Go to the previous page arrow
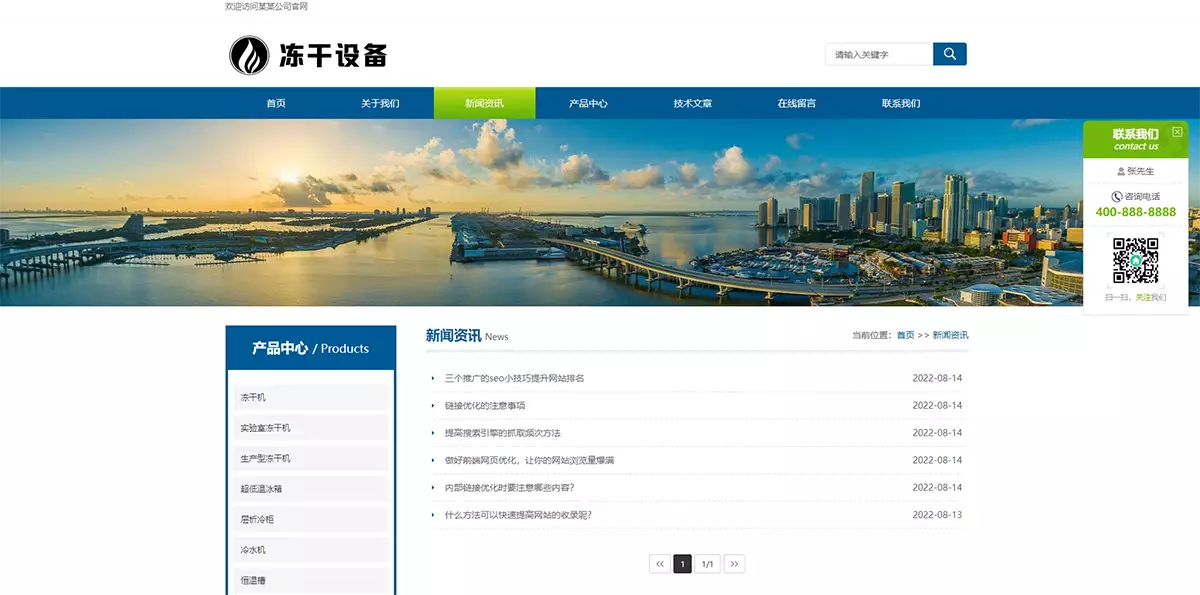1200x595 pixels. click(x=660, y=564)
